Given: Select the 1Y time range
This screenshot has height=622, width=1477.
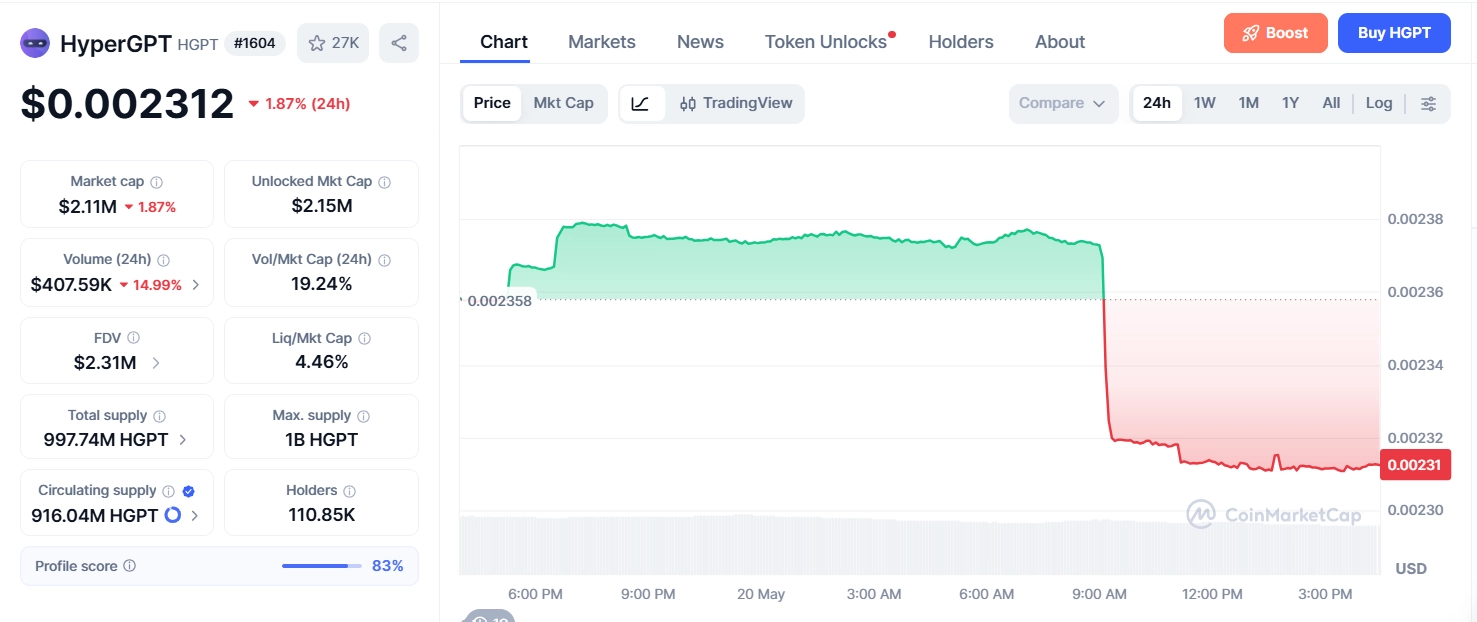Looking at the screenshot, I should click(x=1291, y=103).
